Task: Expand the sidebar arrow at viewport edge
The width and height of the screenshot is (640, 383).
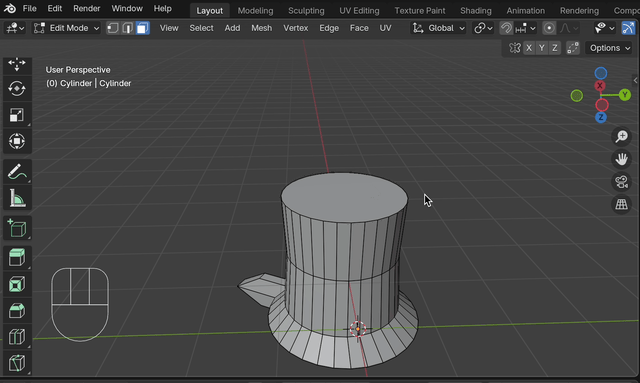Action: click(x=636, y=80)
